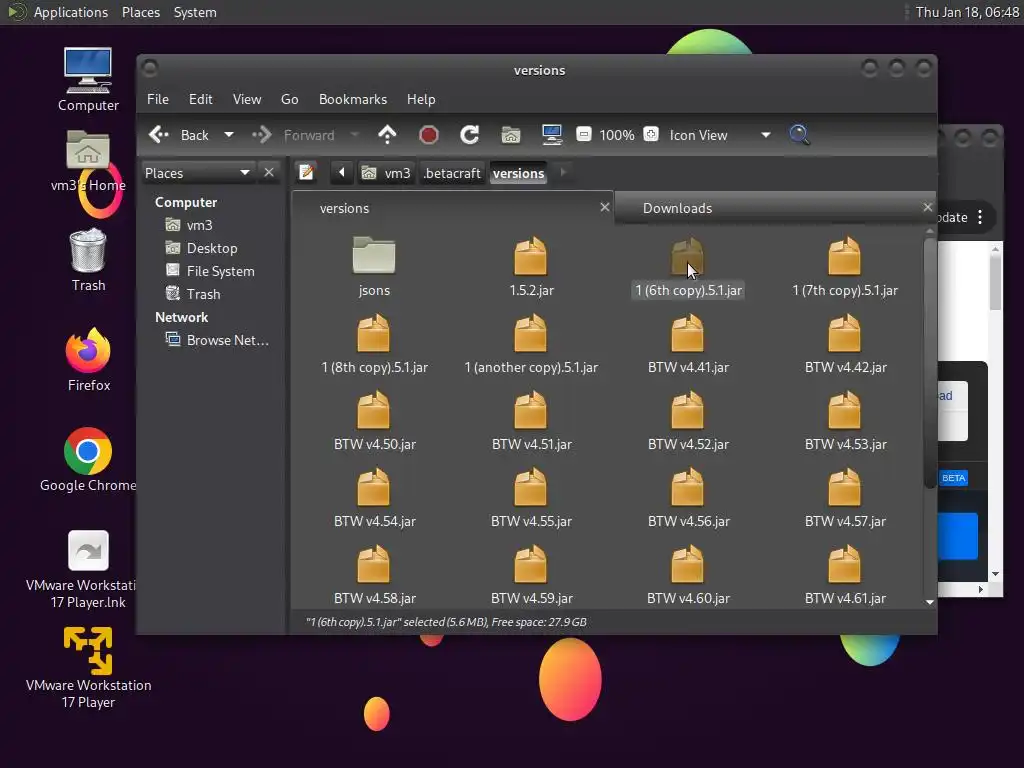
Task: Open the Back history dropdown arrow
Action: point(228,135)
